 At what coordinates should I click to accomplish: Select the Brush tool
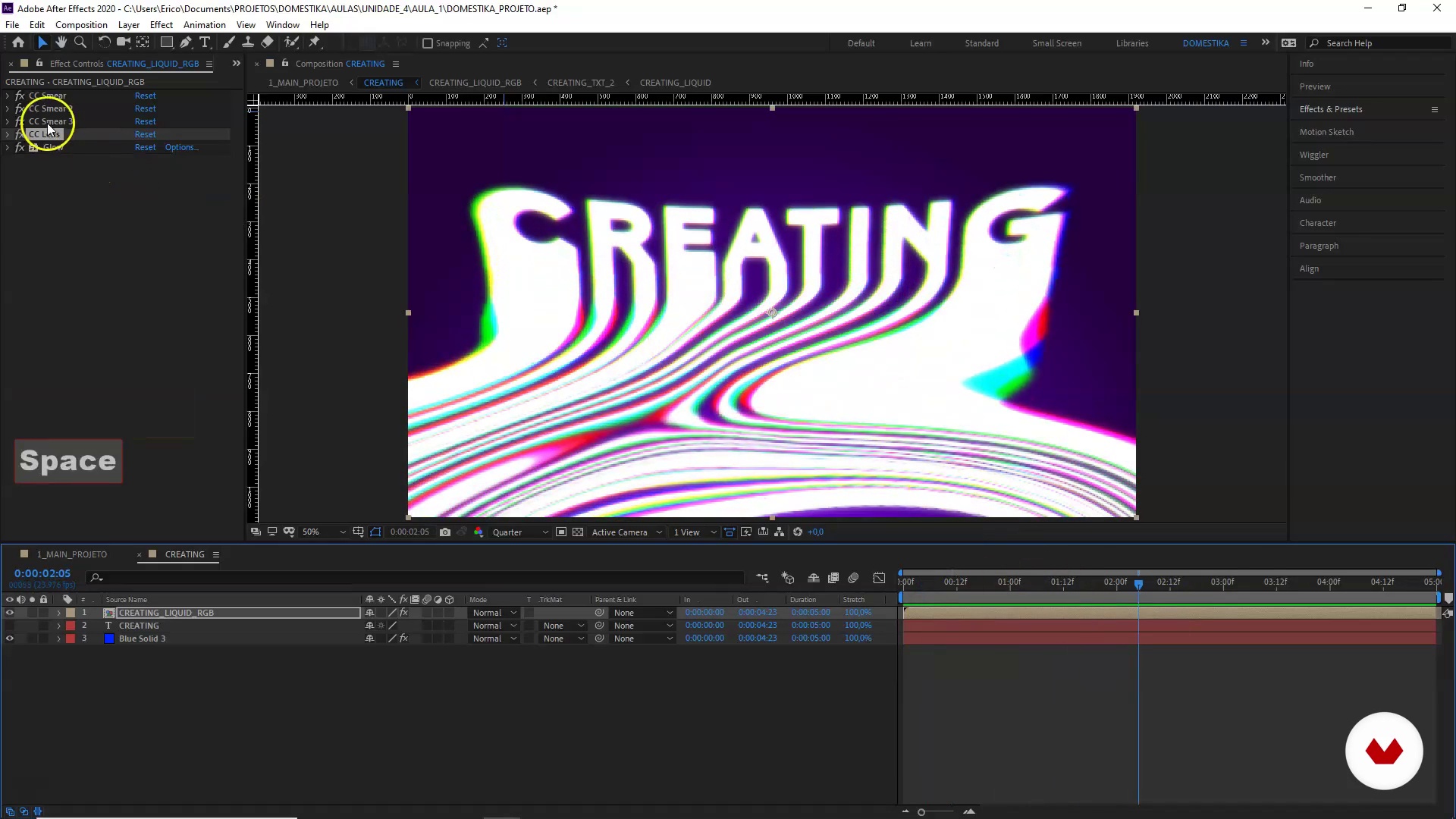click(229, 43)
